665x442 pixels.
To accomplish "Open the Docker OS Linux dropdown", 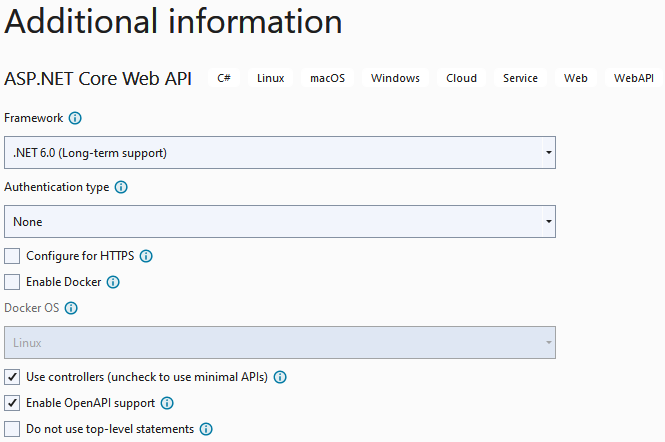I will tap(280, 343).
